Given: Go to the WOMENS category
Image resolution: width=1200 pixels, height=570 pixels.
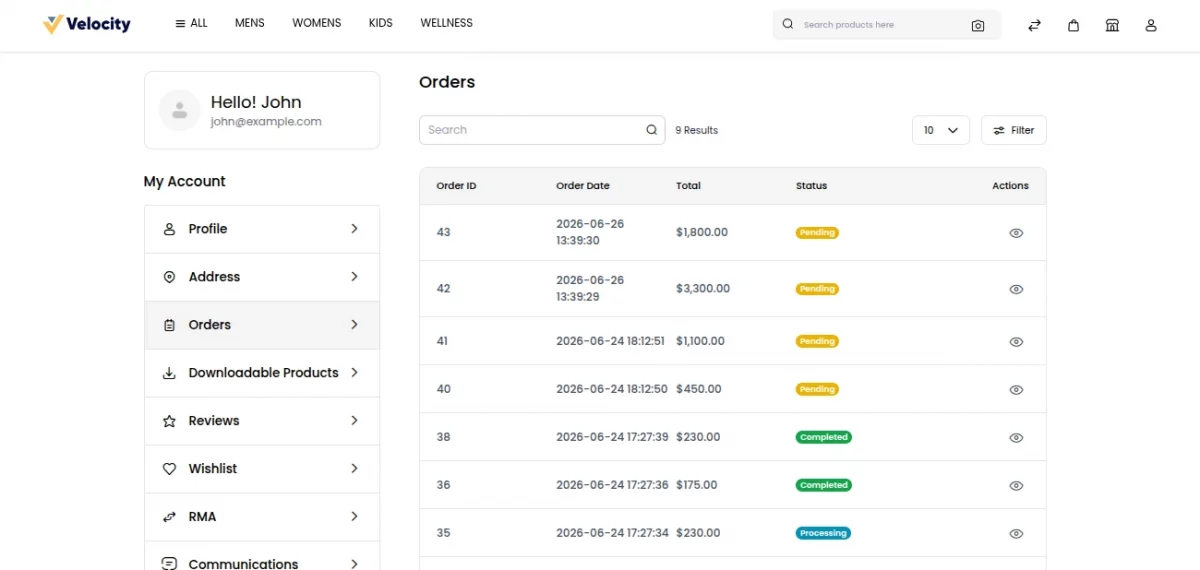Looking at the screenshot, I should 316,23.
